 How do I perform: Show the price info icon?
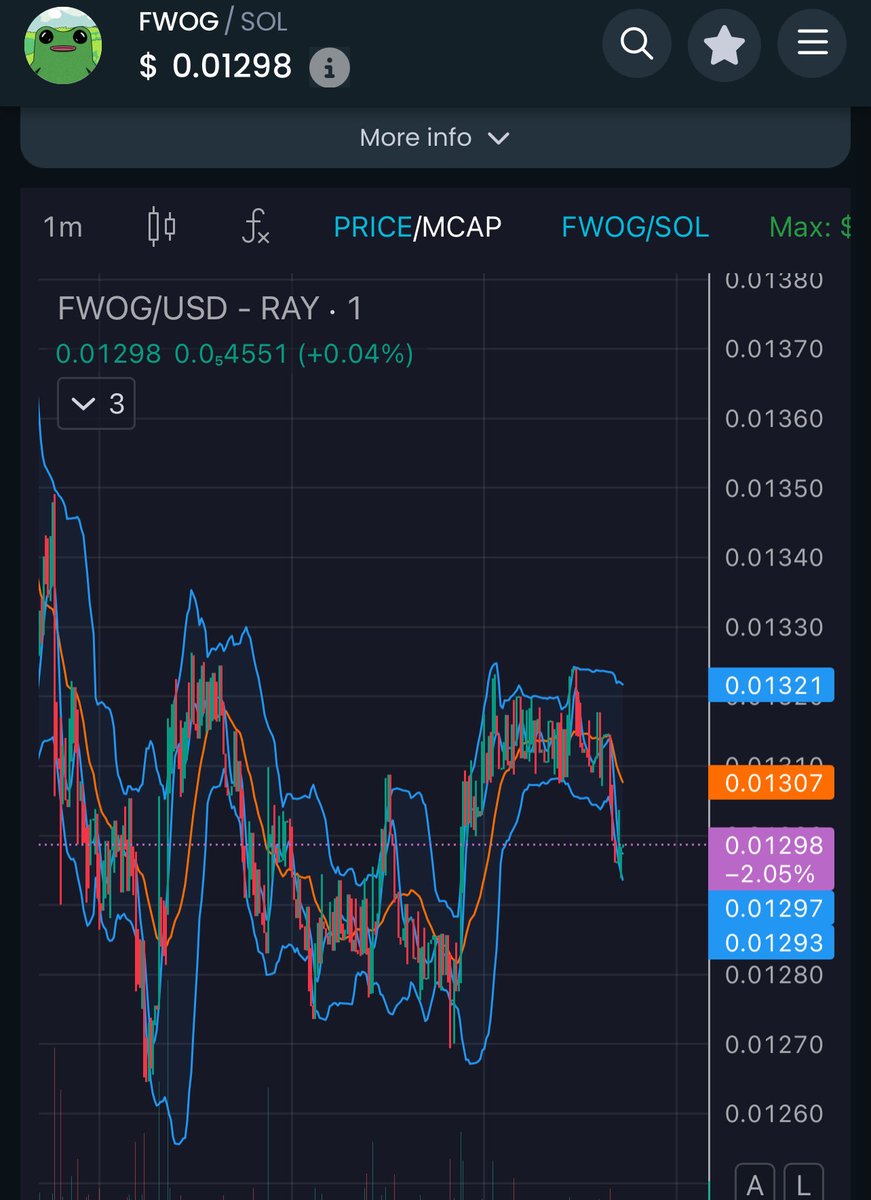[x=329, y=68]
